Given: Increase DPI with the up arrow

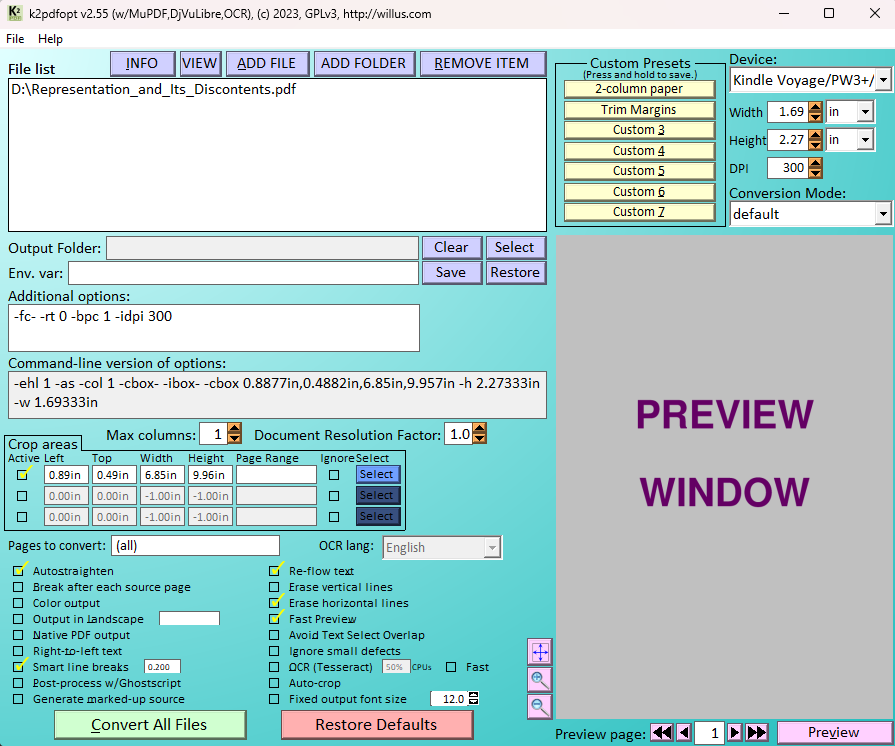Looking at the screenshot, I should 816,163.
